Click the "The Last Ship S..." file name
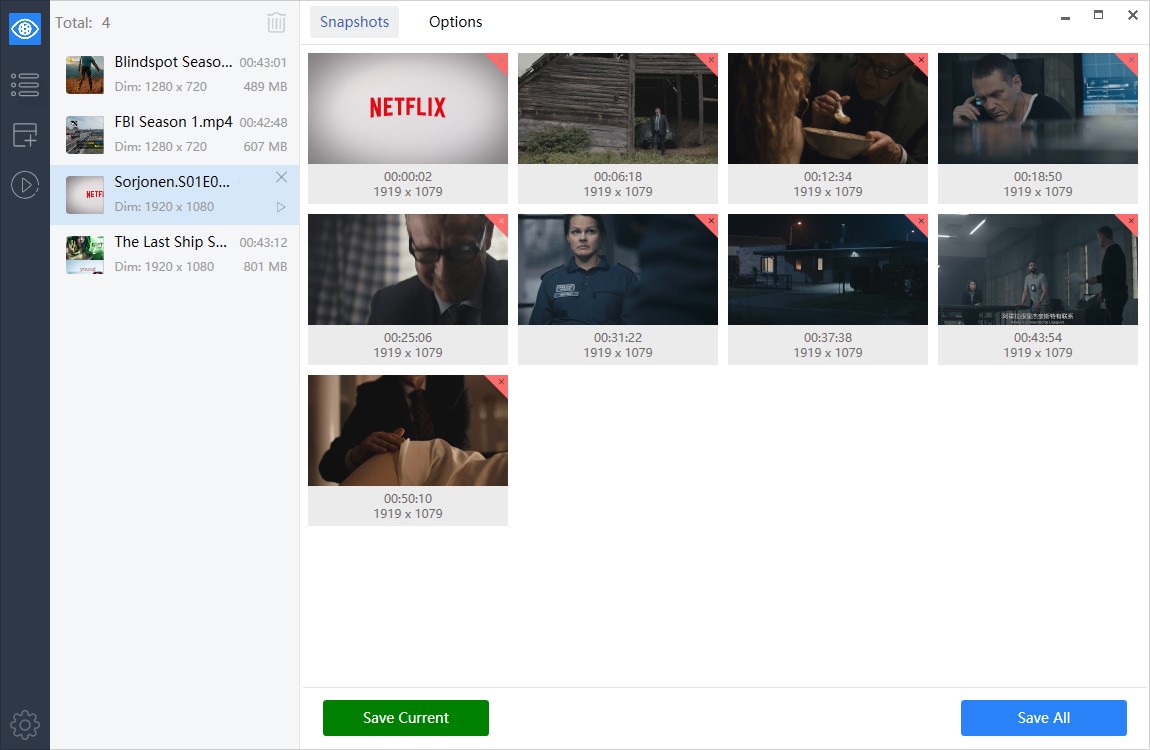Image resolution: width=1150 pixels, height=750 pixels. (x=171, y=243)
